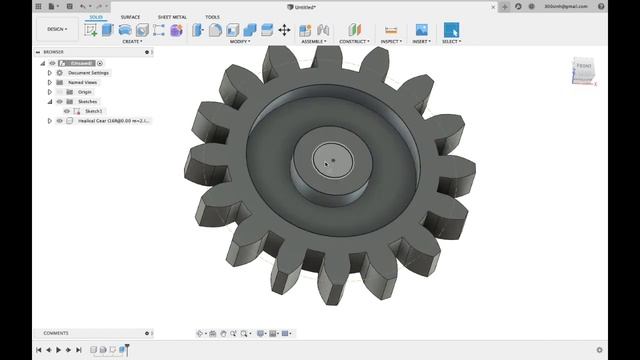
Task: Collapse the root component tree node
Action: coord(43,63)
